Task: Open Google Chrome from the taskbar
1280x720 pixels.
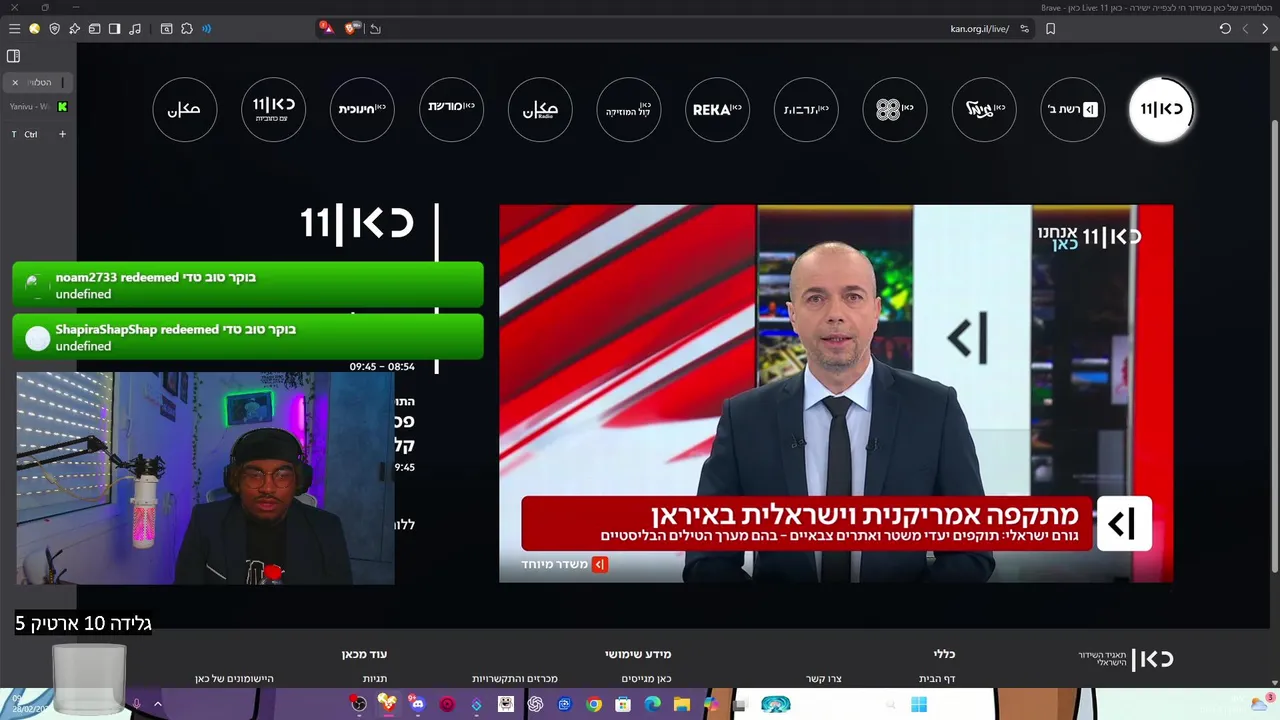Action: tap(594, 704)
